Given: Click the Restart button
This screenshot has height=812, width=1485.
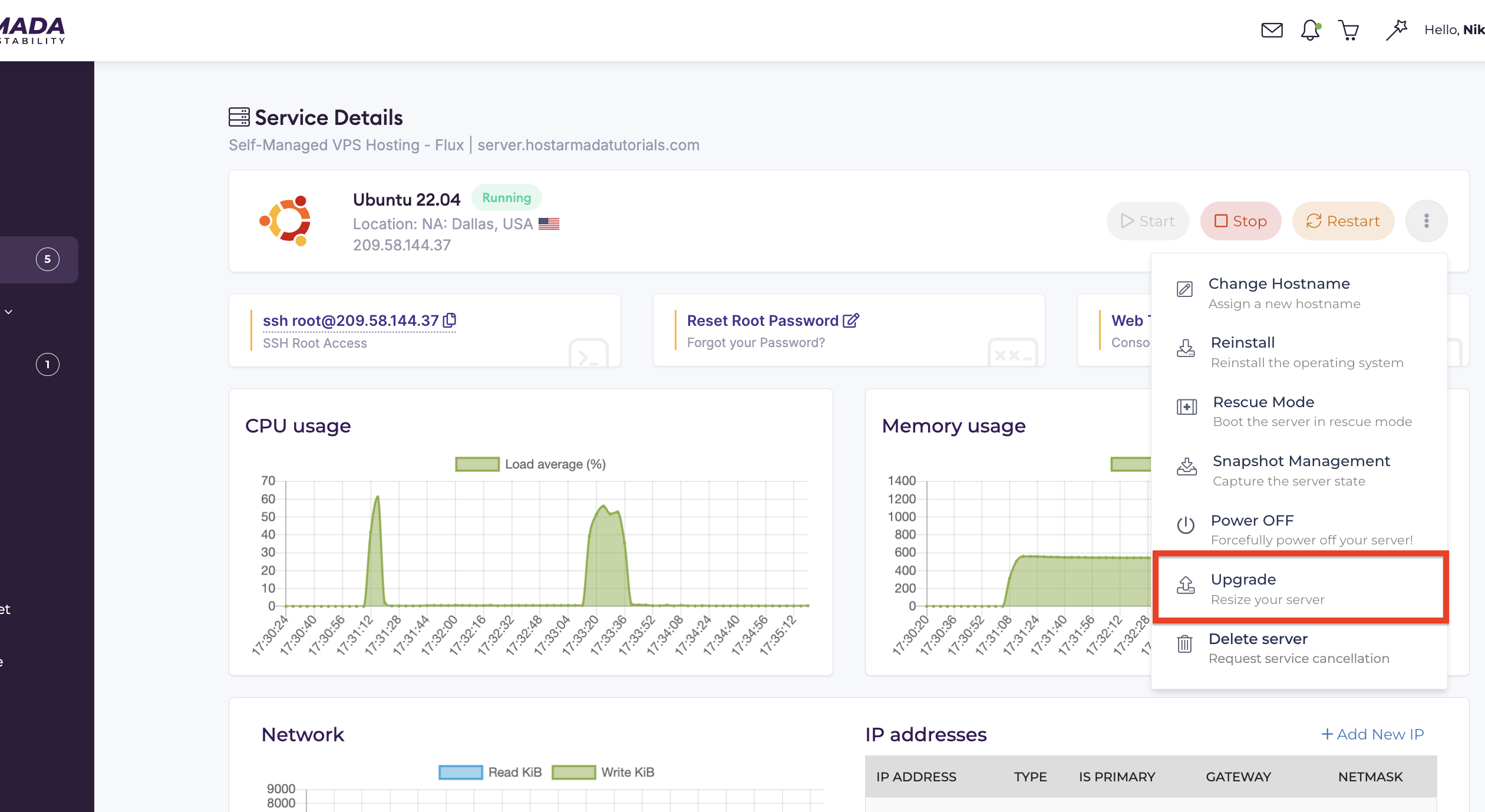Looking at the screenshot, I should pyautogui.click(x=1343, y=221).
